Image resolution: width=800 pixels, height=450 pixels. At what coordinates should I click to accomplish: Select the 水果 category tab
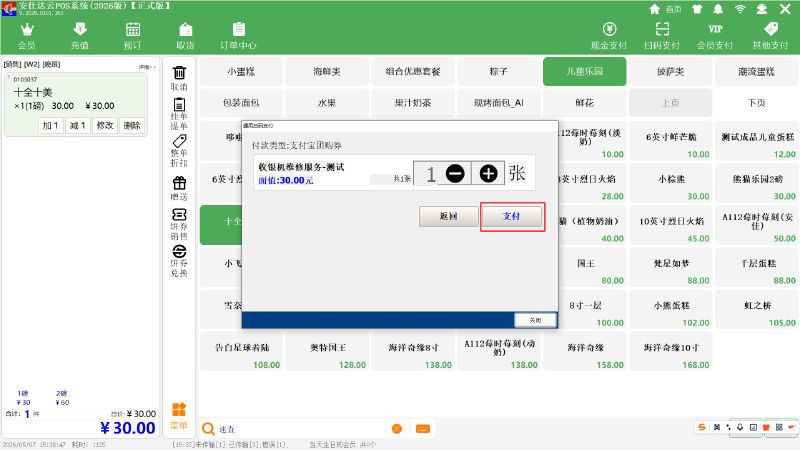pos(327,103)
